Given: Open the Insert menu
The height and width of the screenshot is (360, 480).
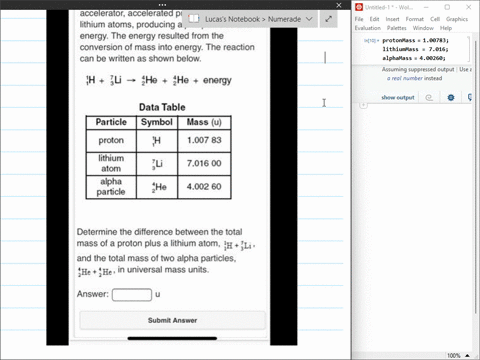Looking at the screenshot, I should [x=392, y=19].
